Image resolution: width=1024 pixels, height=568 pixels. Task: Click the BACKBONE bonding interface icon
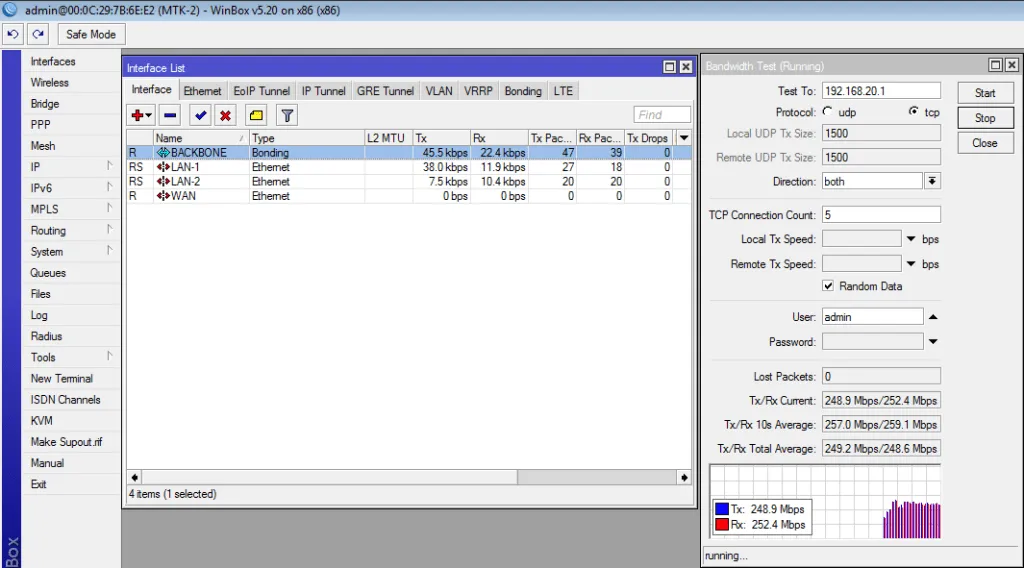163,153
